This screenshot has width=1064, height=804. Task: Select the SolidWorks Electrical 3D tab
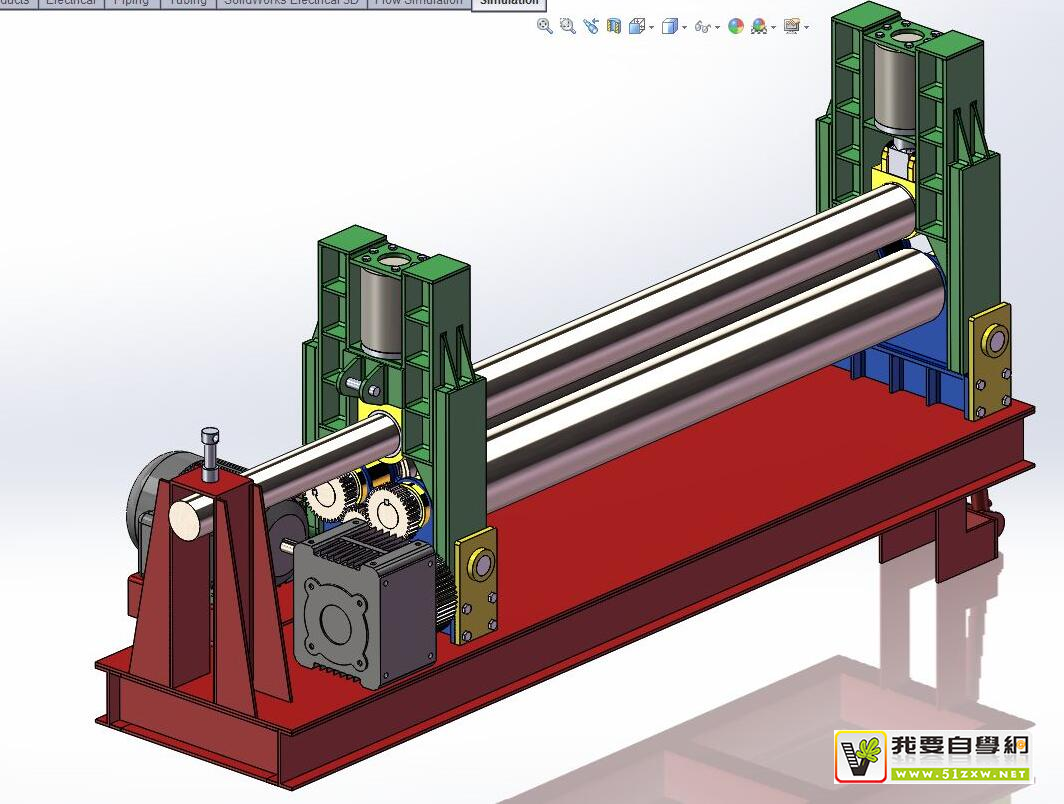[291, 3]
